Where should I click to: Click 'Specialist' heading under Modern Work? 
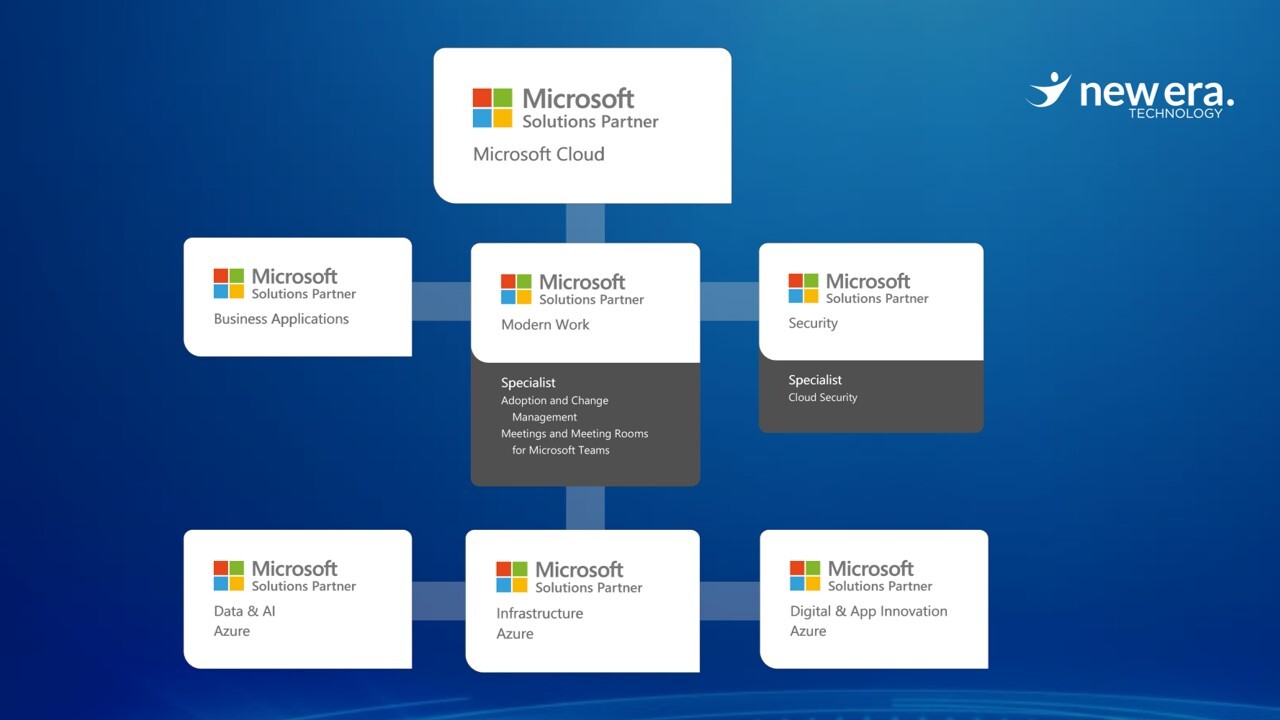click(x=528, y=382)
